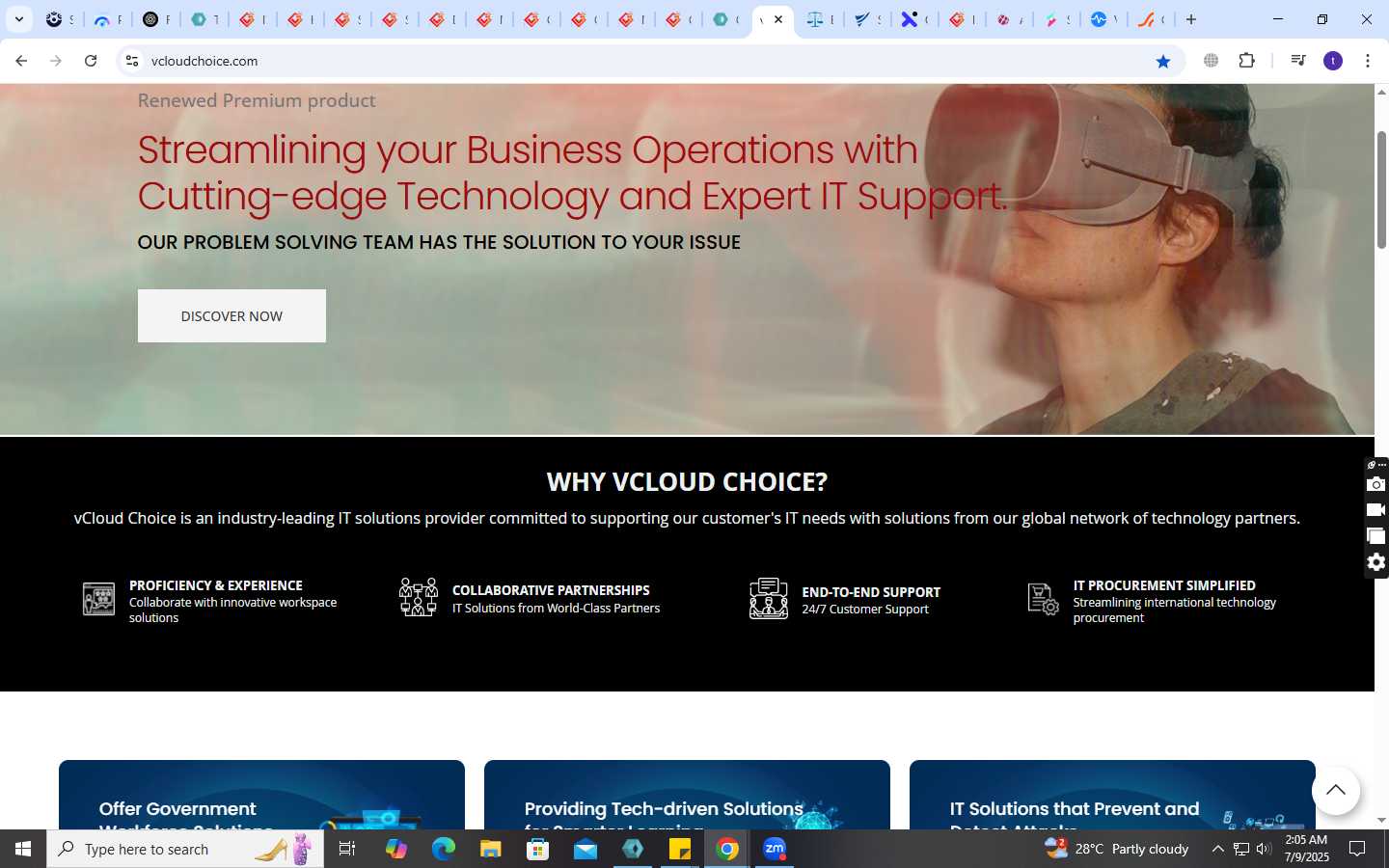This screenshot has width=1389, height=868.
Task: Click the Collaborative Partnerships icon
Action: click(419, 597)
